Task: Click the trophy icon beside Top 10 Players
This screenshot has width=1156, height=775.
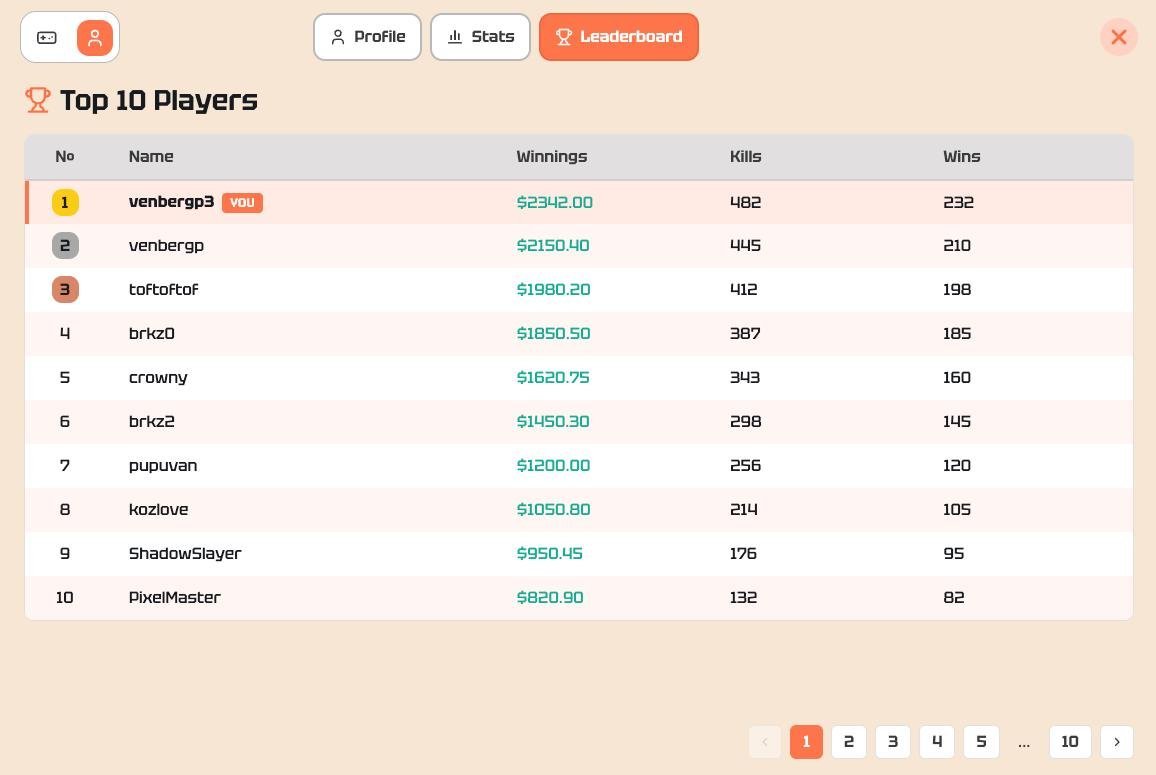Action: [38, 100]
